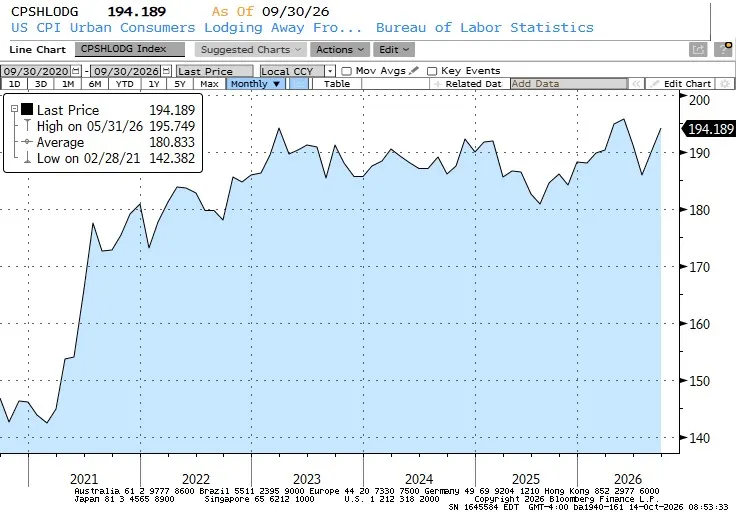Open the end date calendar picker icon

coord(166,71)
